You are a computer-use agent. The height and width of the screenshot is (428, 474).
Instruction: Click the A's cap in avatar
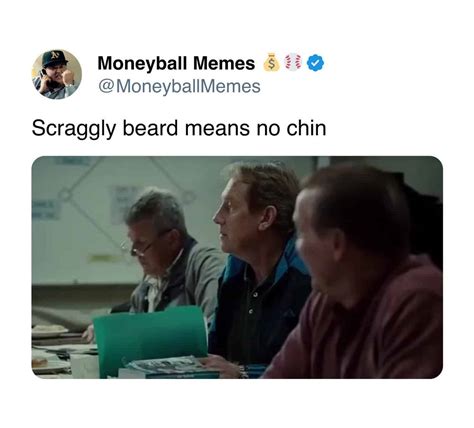(55, 59)
